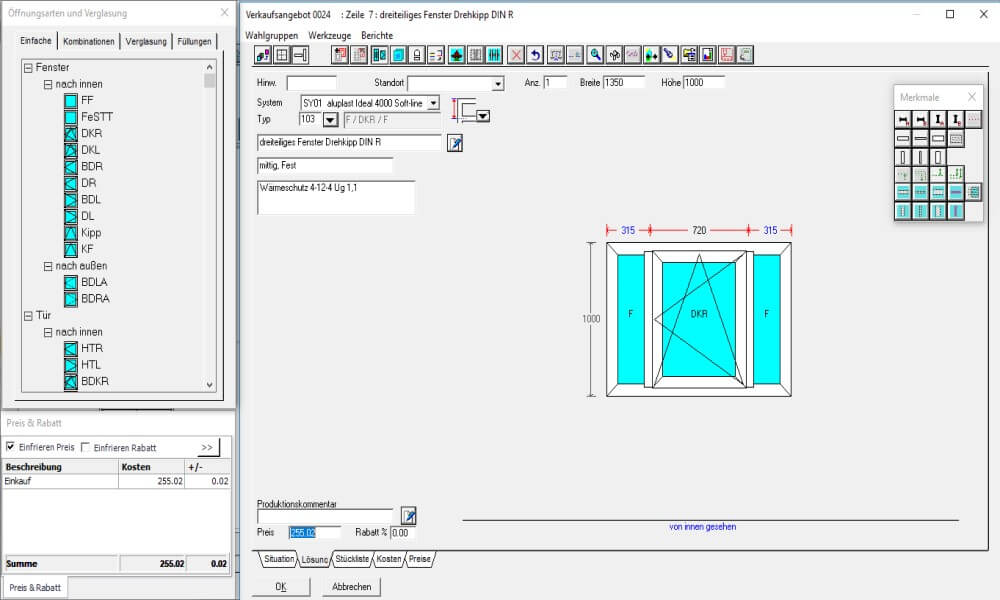
Task: Click the red X delete toolbar icon
Action: (x=516, y=55)
